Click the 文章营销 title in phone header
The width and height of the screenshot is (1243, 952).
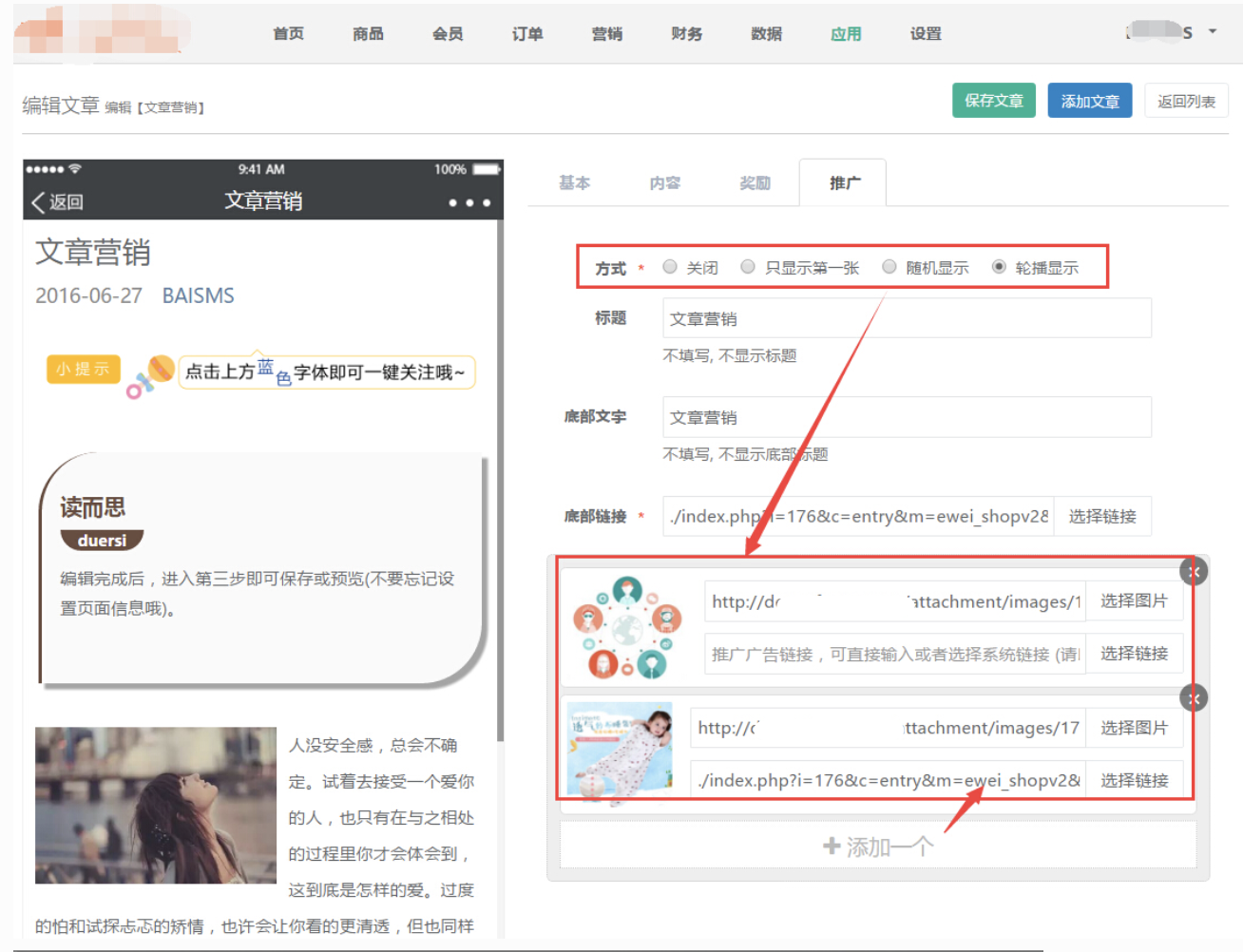[x=263, y=201]
